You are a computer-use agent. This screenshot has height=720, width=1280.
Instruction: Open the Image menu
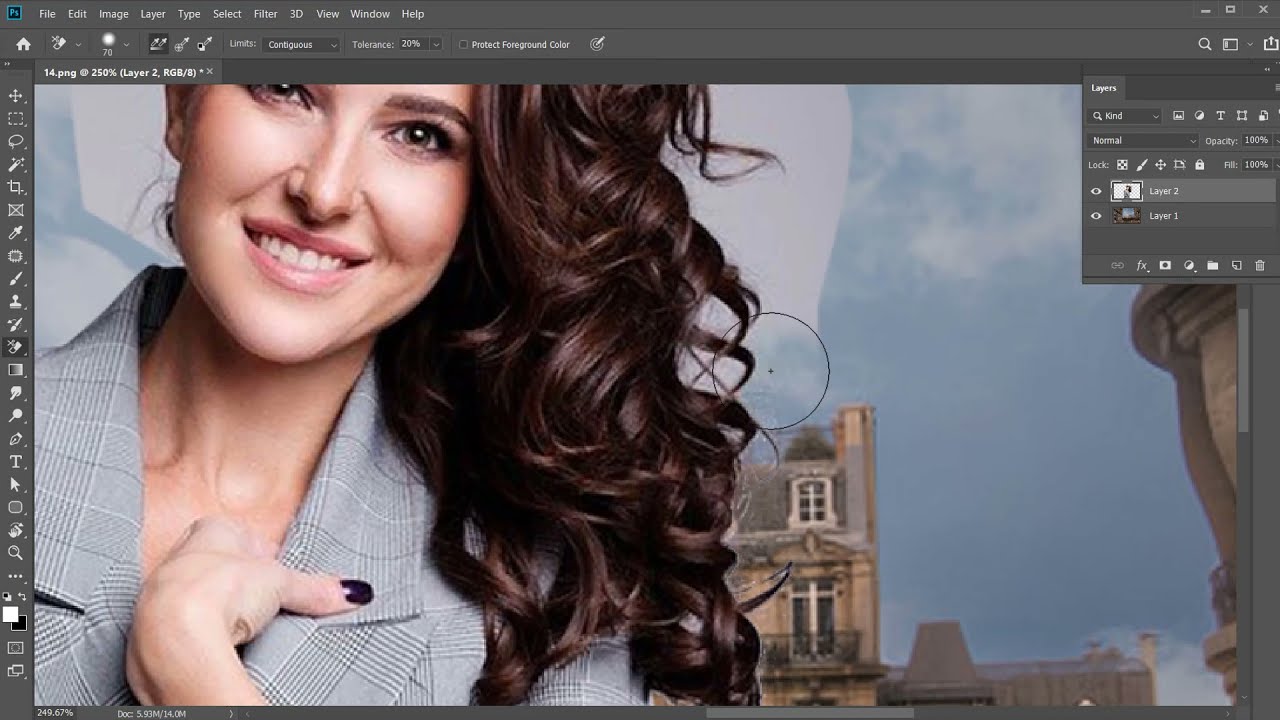tap(113, 14)
